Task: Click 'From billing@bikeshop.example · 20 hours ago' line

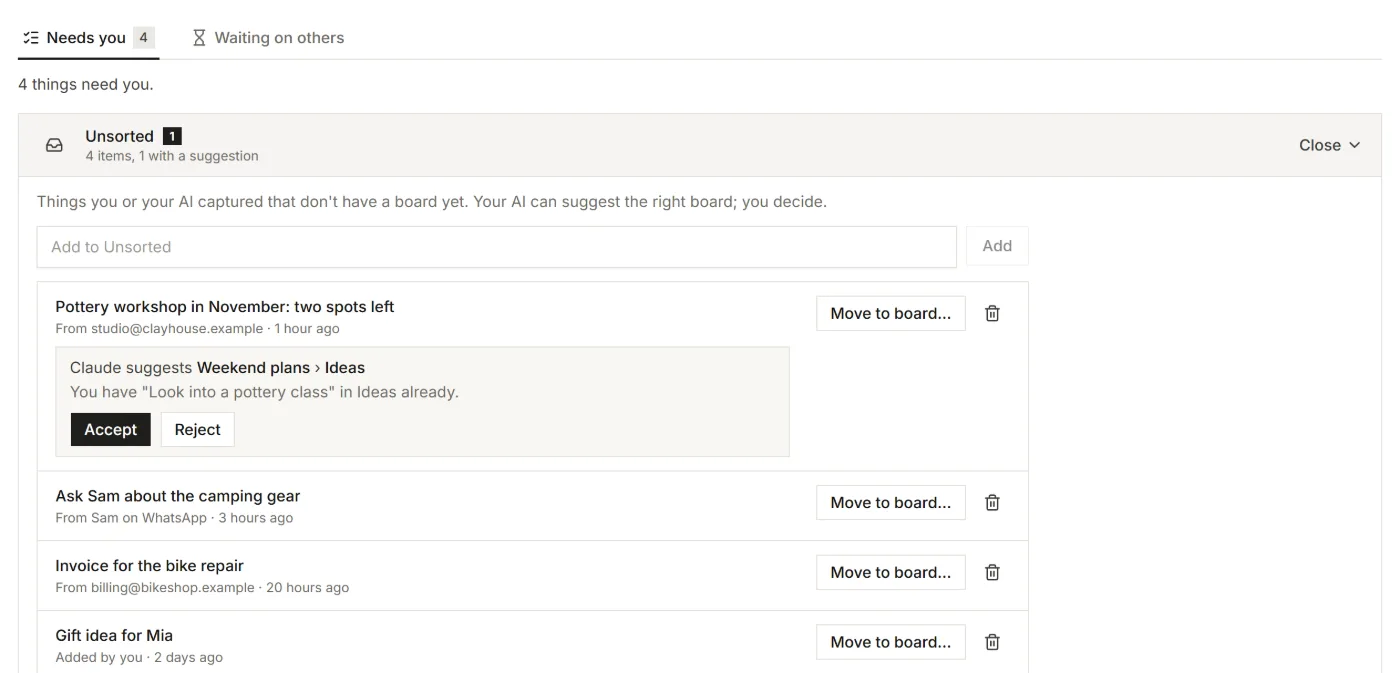Action: pos(202,588)
